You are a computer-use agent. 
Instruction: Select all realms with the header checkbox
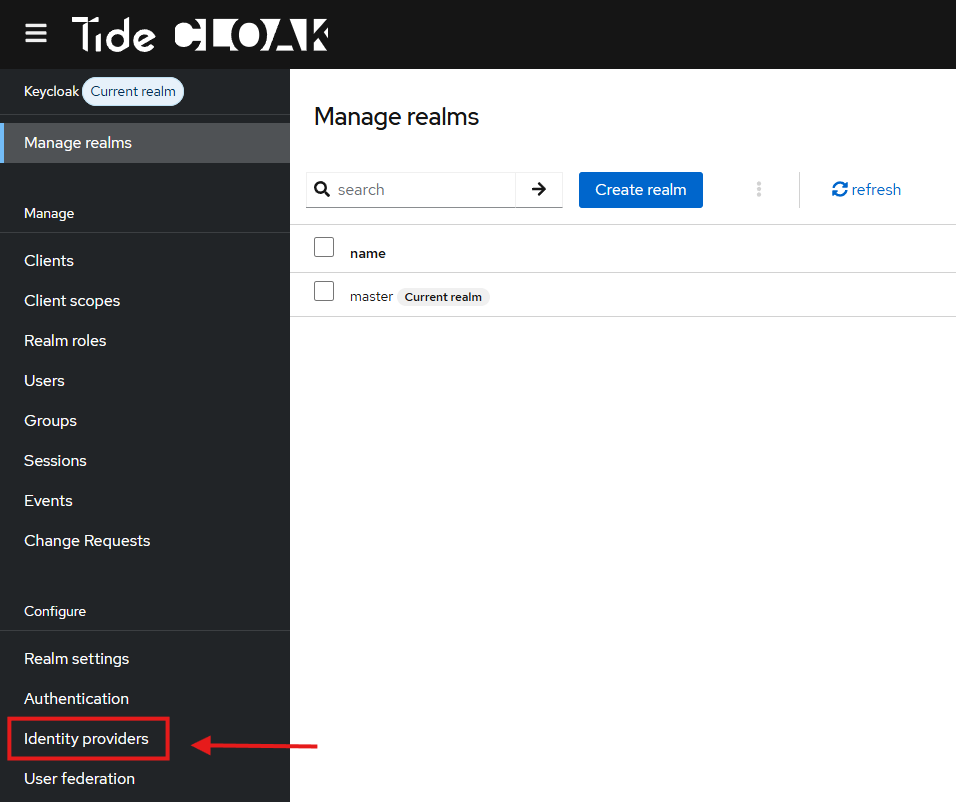pyautogui.click(x=324, y=247)
